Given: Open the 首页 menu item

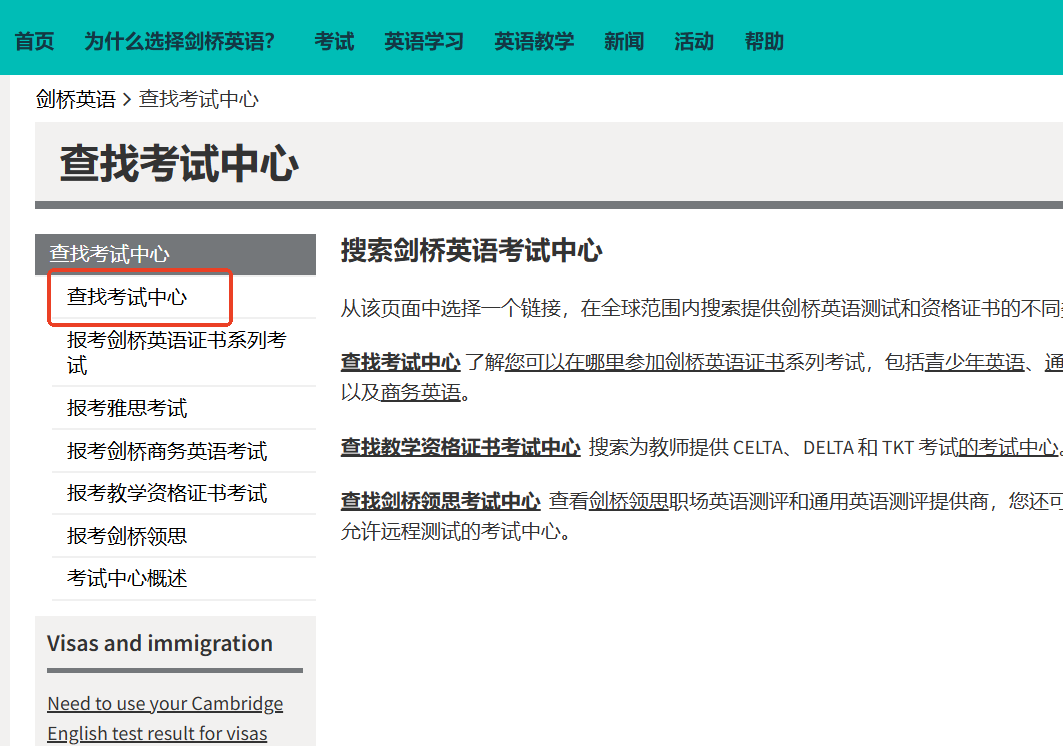Looking at the screenshot, I should tap(33, 41).
